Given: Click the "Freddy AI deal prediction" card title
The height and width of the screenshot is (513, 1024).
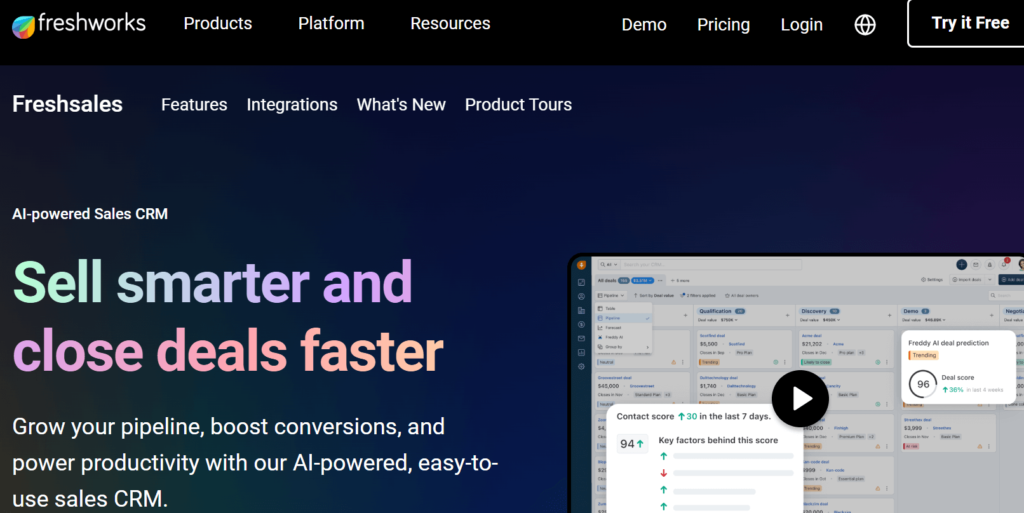Looking at the screenshot, I should click(948, 343).
